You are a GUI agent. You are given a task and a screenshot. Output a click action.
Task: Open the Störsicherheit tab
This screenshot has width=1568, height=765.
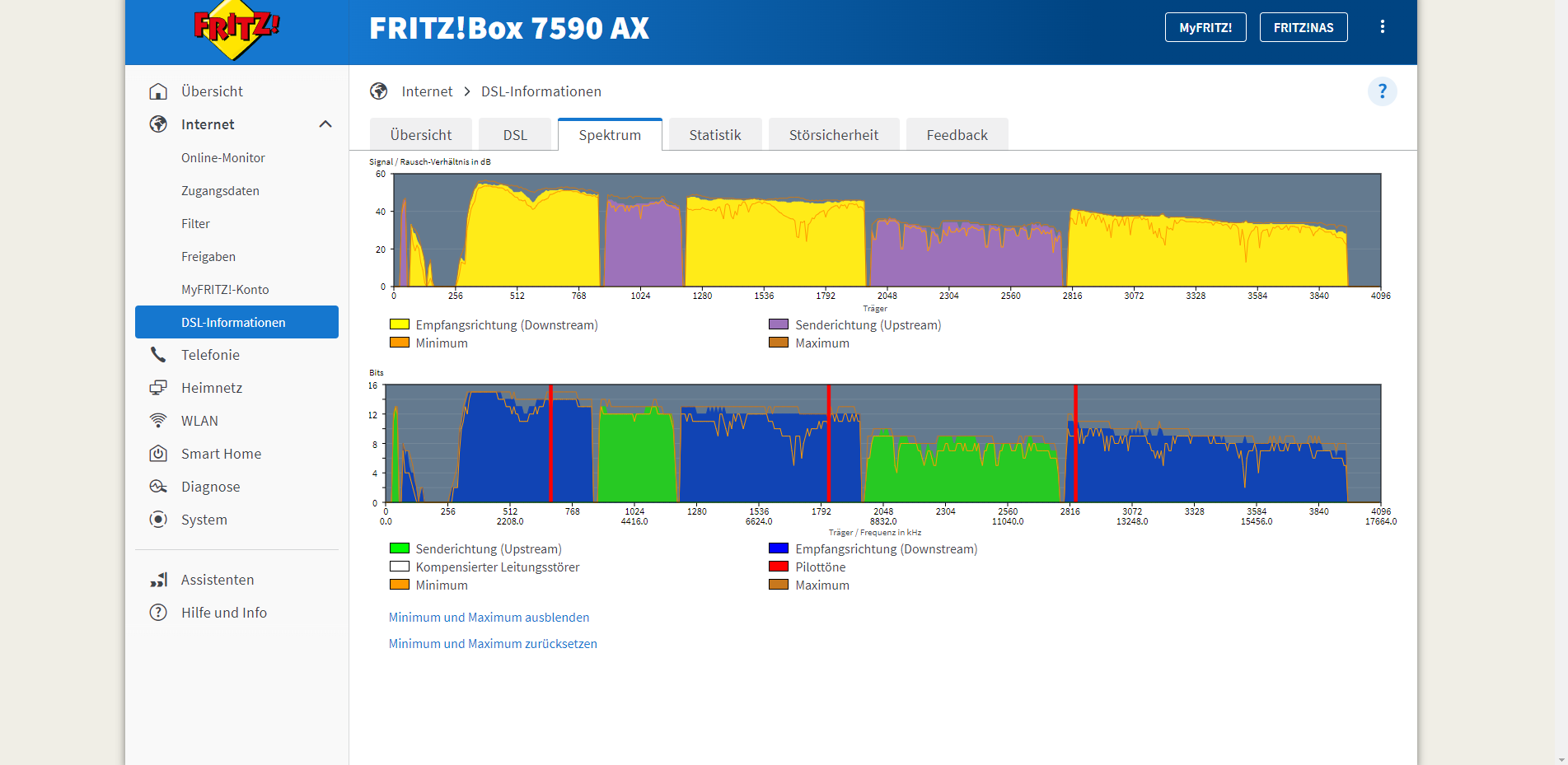(x=834, y=135)
